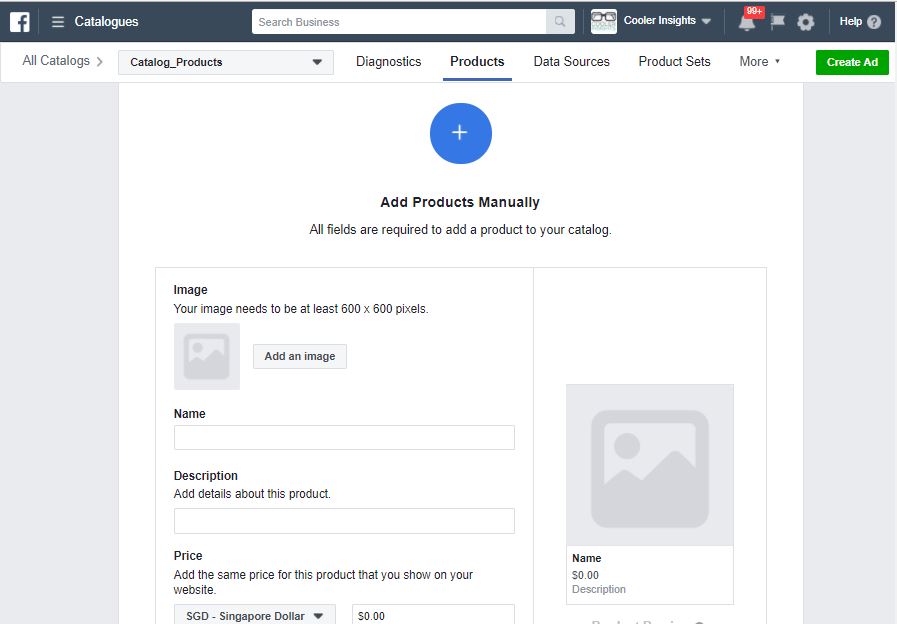Click the green Create Ad button
This screenshot has width=897, height=624.
click(852, 62)
